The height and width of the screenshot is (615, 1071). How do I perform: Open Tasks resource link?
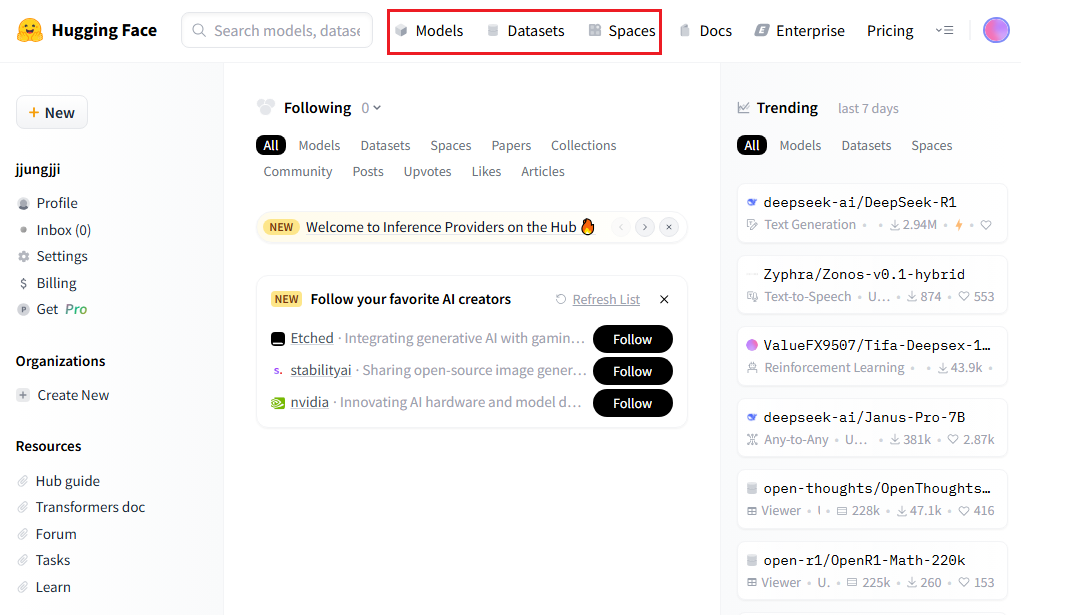[x=44, y=560]
